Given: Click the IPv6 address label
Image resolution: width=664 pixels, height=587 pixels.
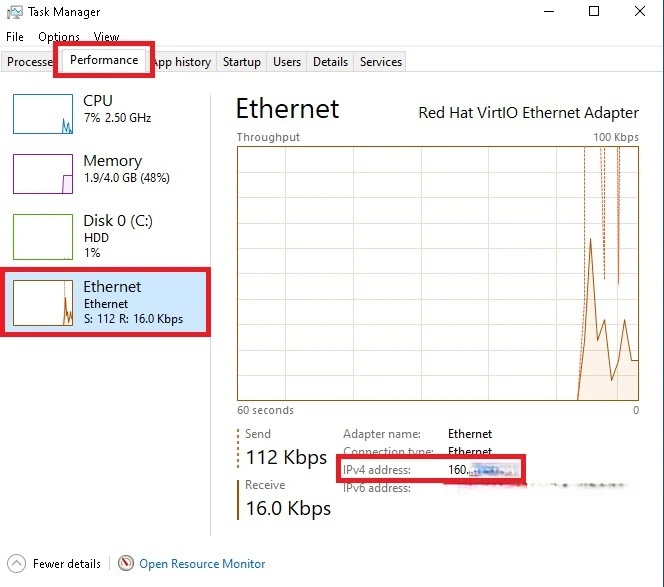Looking at the screenshot, I should click(377, 488).
